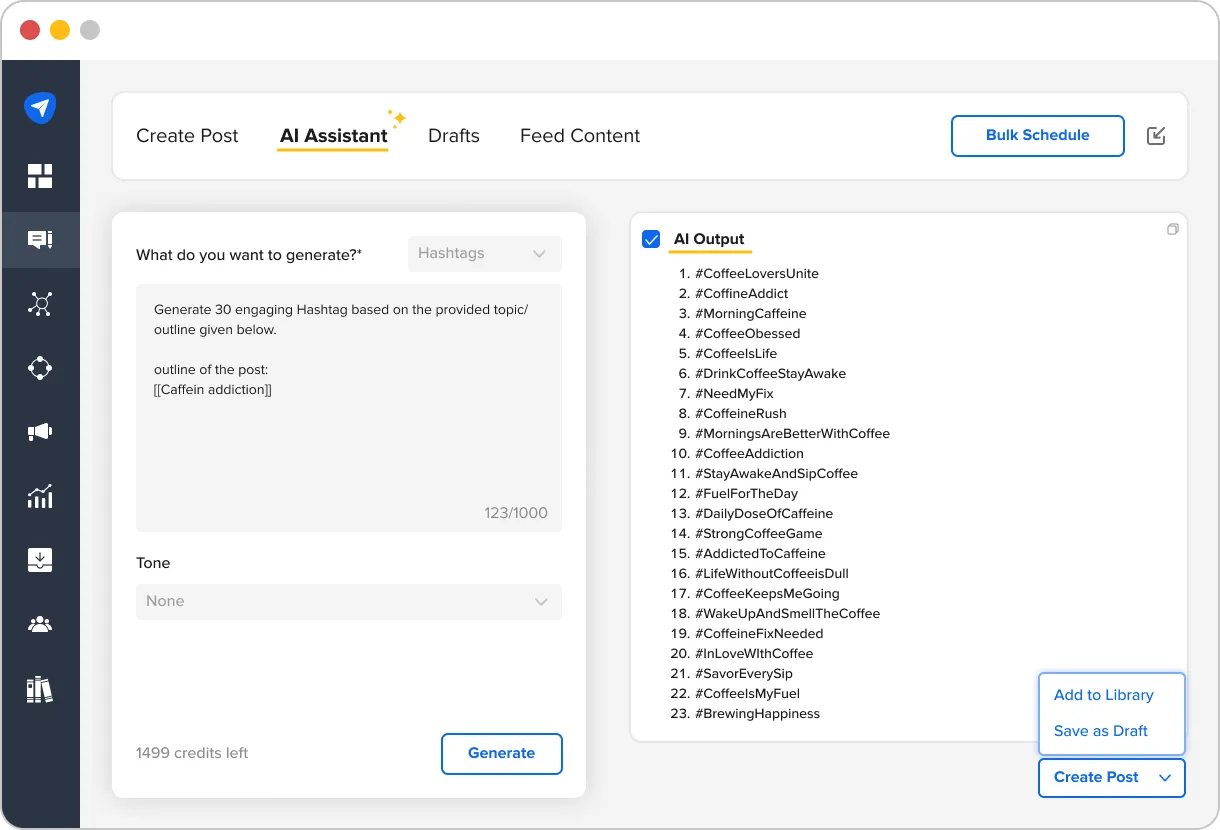Open the team members icon
The height and width of the screenshot is (830, 1220).
click(40, 625)
